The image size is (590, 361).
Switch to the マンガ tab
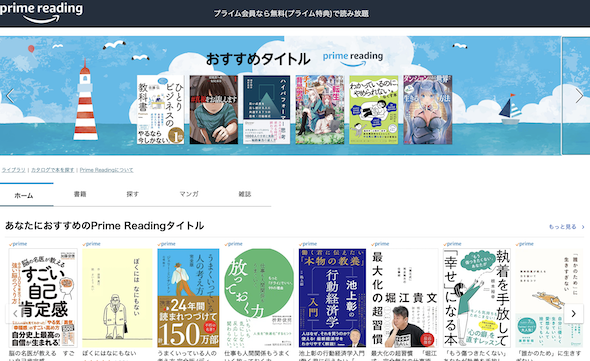tap(189, 194)
